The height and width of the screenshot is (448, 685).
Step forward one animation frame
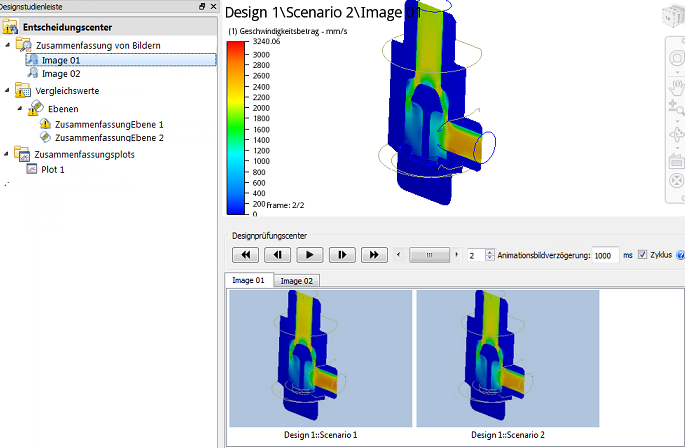pyautogui.click(x=342, y=255)
